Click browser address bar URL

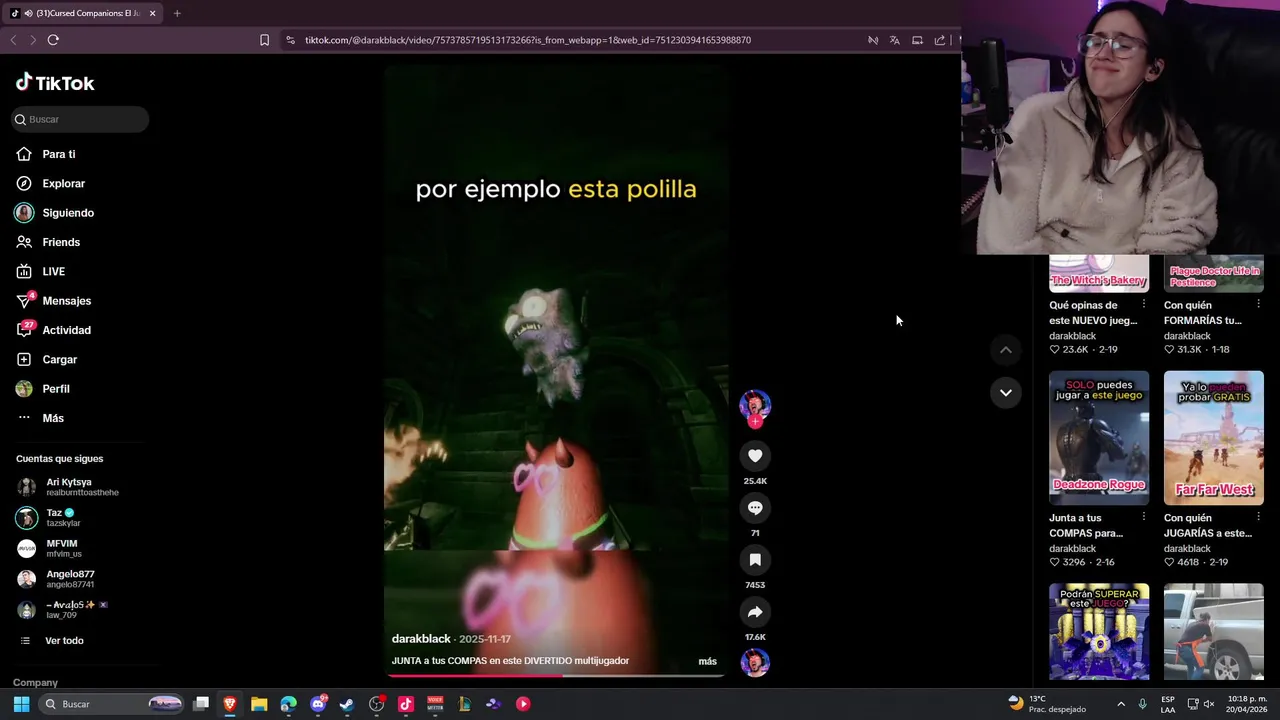click(528, 40)
